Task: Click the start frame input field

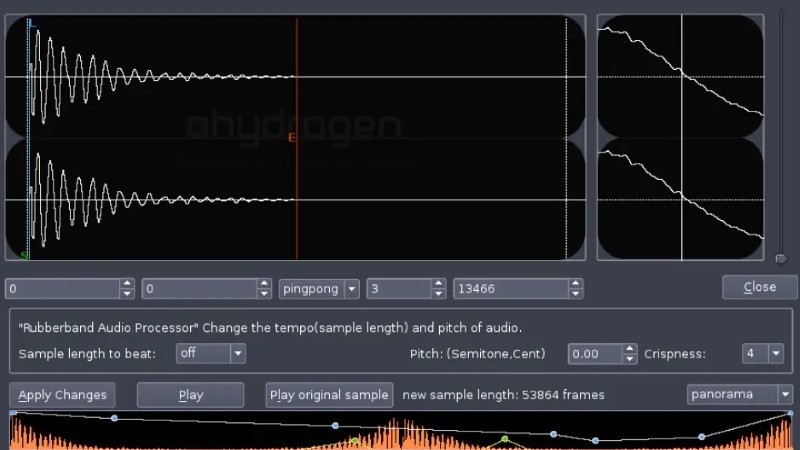Action: pyautogui.click(x=63, y=289)
